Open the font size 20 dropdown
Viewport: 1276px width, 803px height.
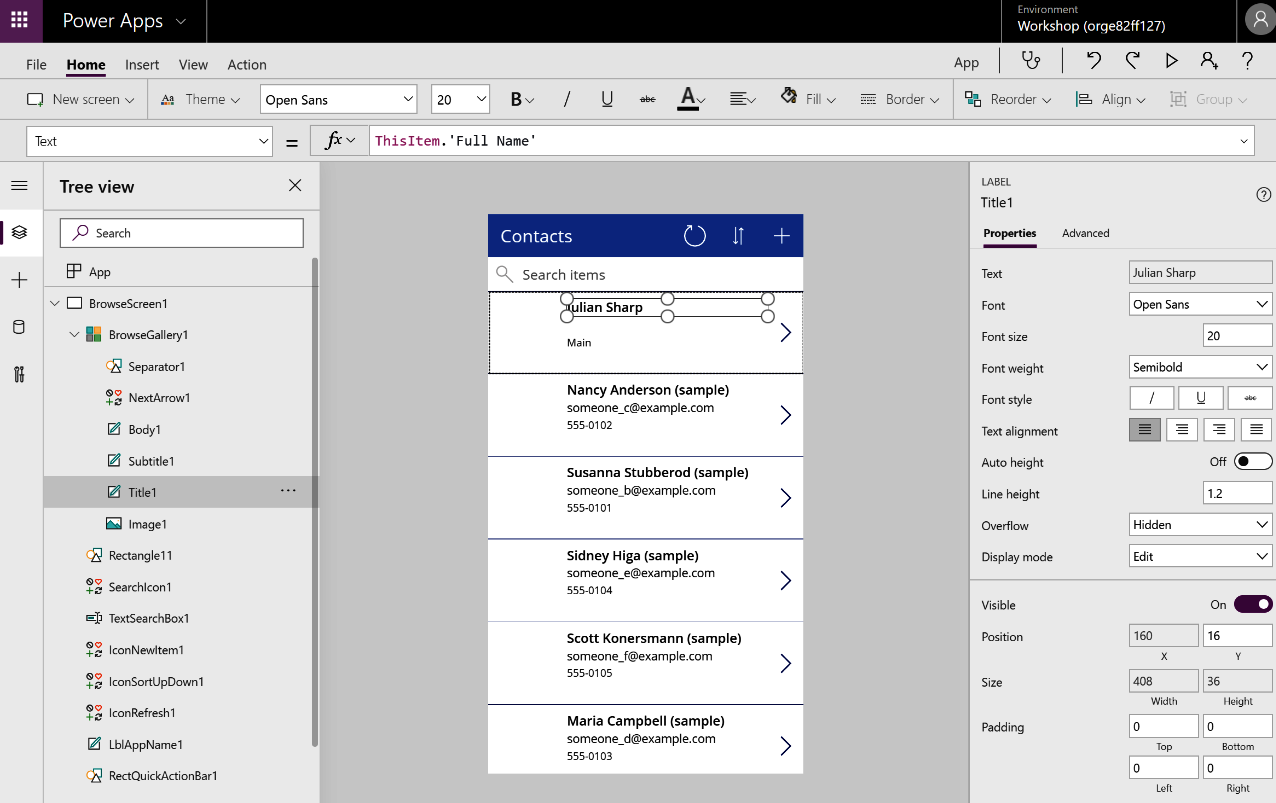[x=460, y=99]
